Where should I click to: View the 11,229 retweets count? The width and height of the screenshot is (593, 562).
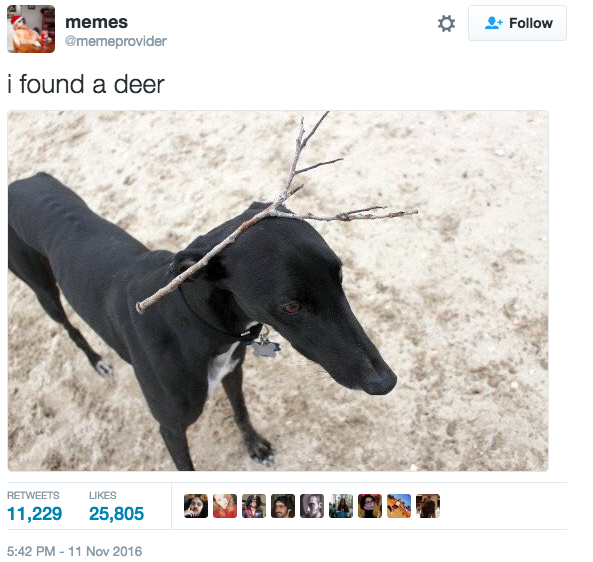click(34, 514)
